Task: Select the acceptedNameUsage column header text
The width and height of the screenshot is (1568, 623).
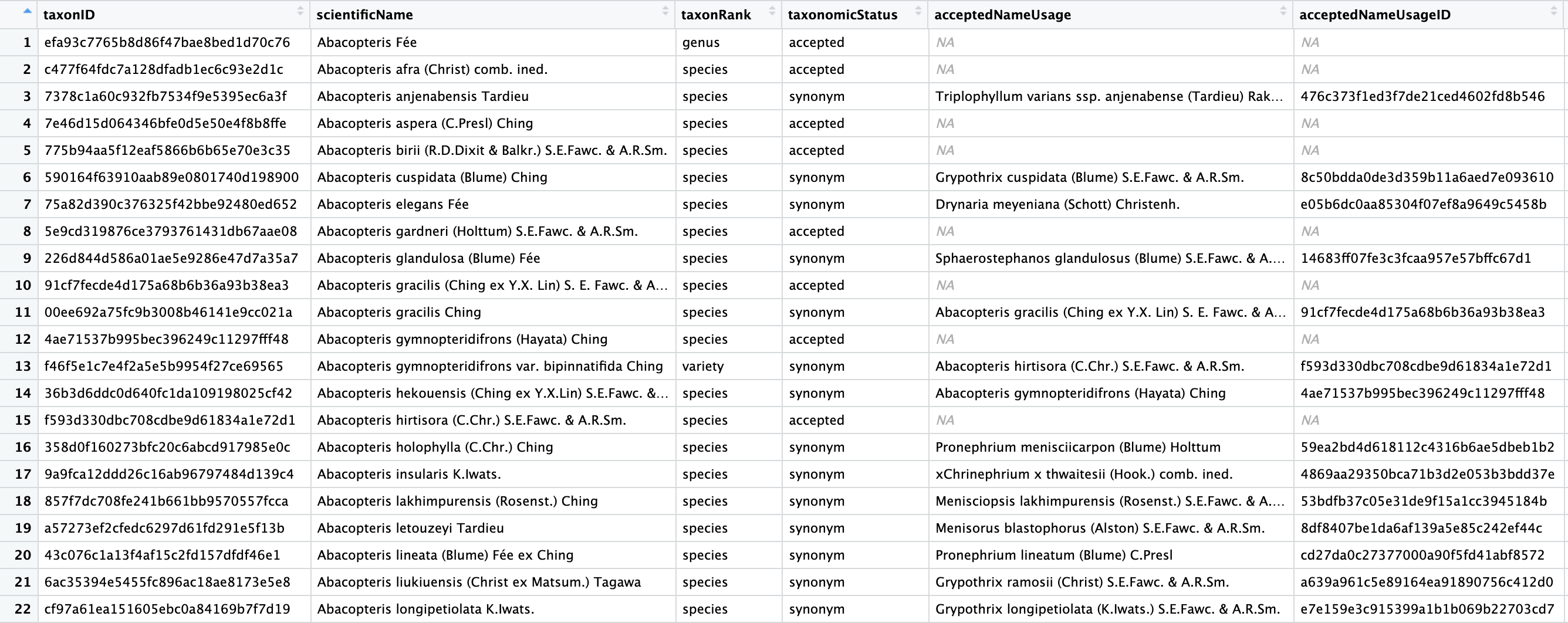Action: pyautogui.click(x=1002, y=15)
